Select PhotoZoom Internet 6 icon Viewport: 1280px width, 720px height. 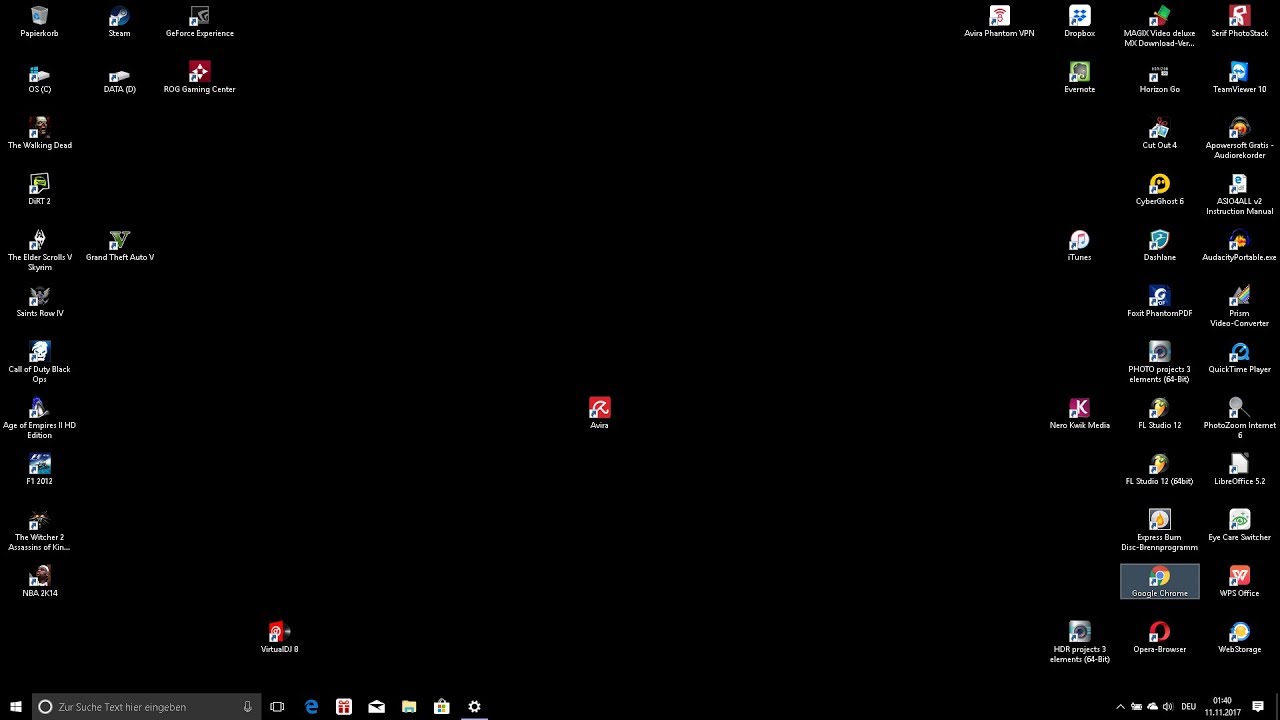(x=1239, y=418)
